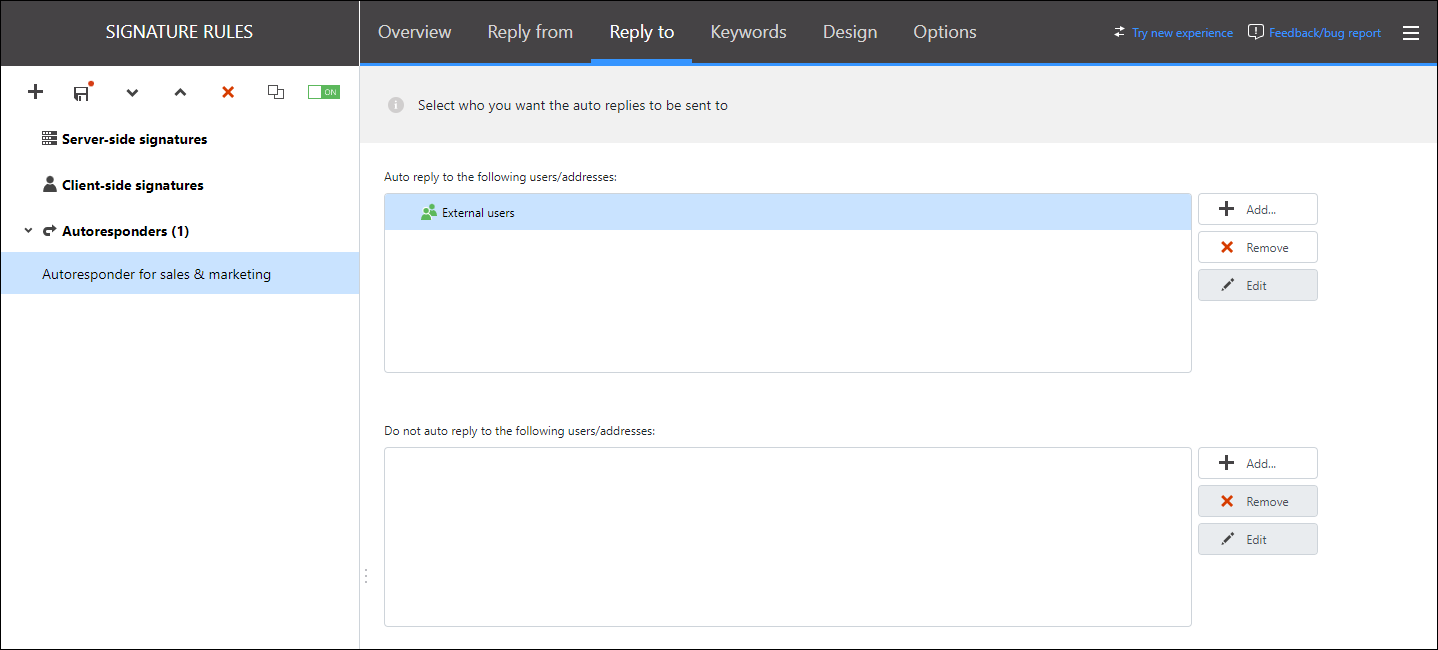Screen dimensions: 1438x650
Task: Move the selected rule down
Action: (x=132, y=92)
